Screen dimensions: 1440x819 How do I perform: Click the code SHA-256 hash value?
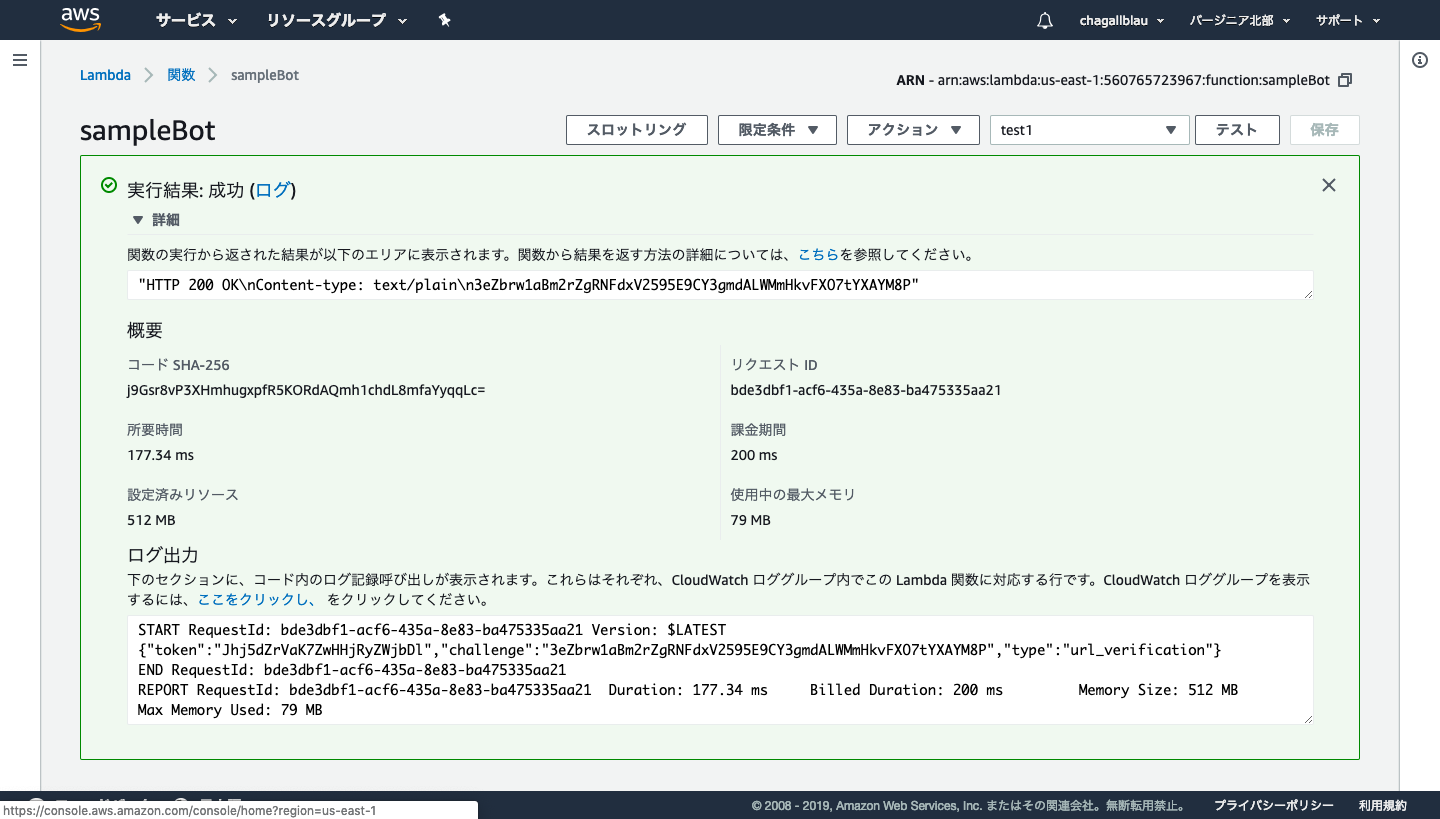coord(306,390)
